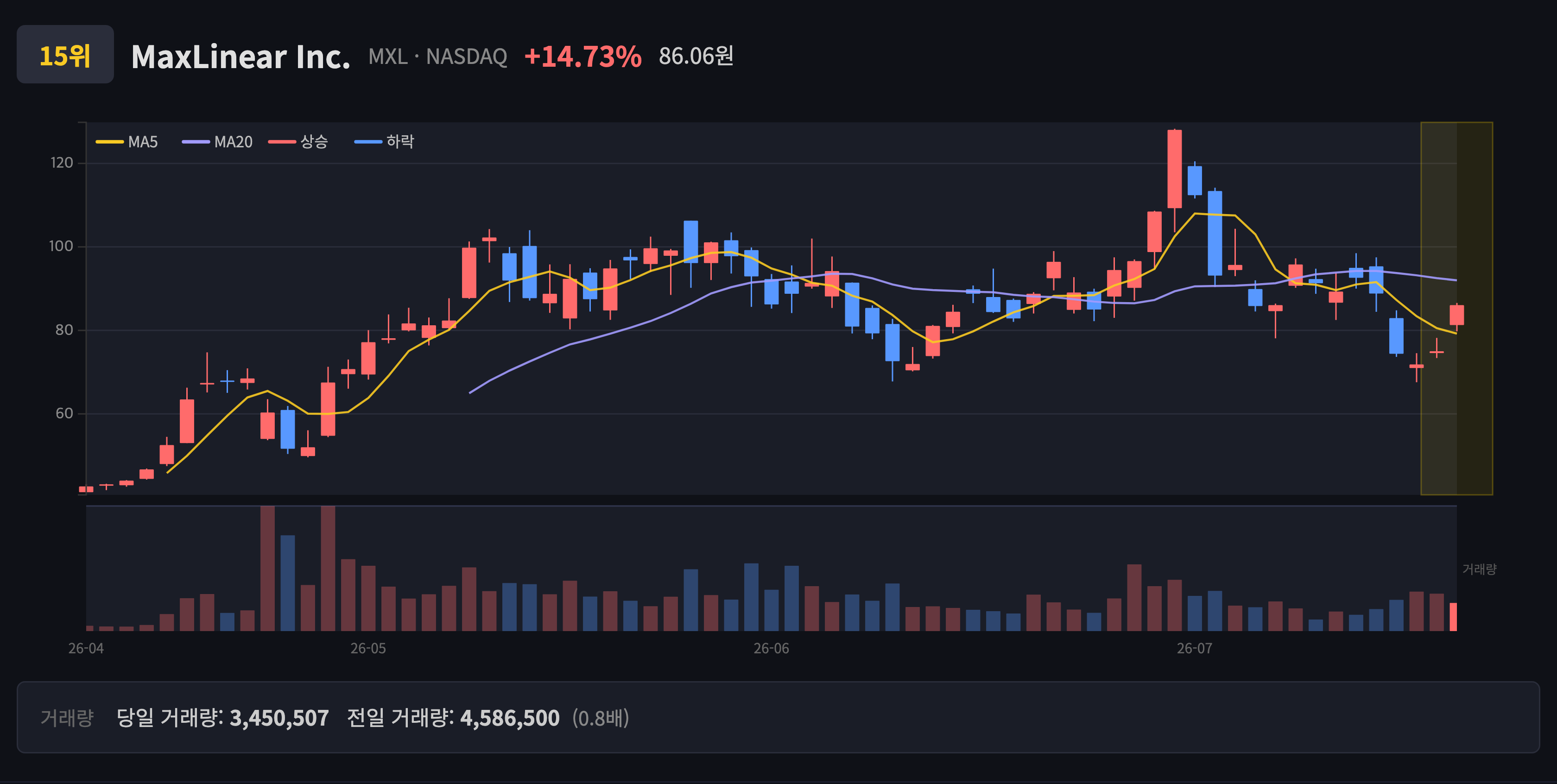The image size is (1557, 784).
Task: Click the tallest red candlestick near 26-07
Action: pyautogui.click(x=1174, y=169)
